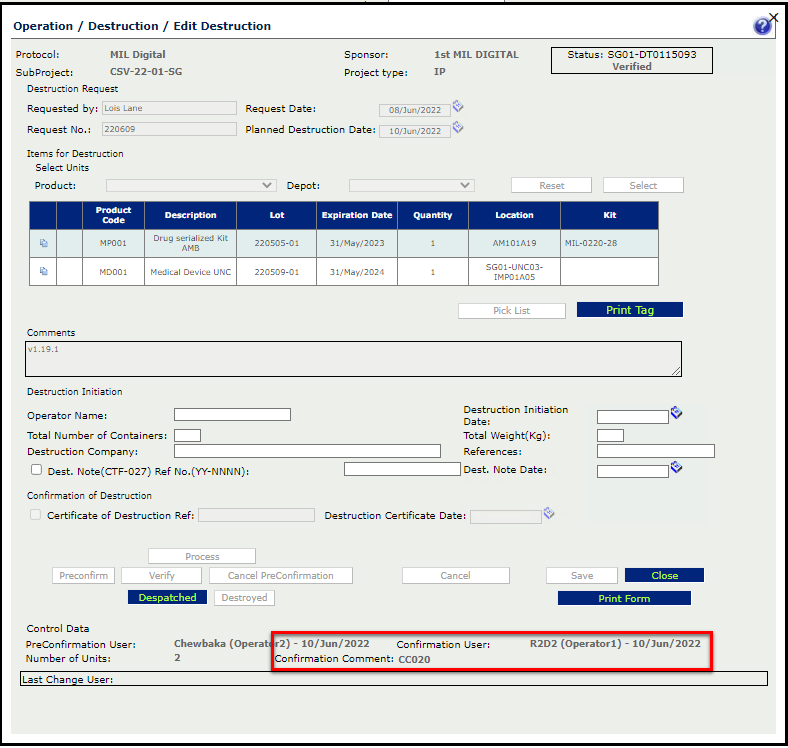Click the Description column header
Image resolution: width=788 pixels, height=748 pixels.
coord(190,215)
